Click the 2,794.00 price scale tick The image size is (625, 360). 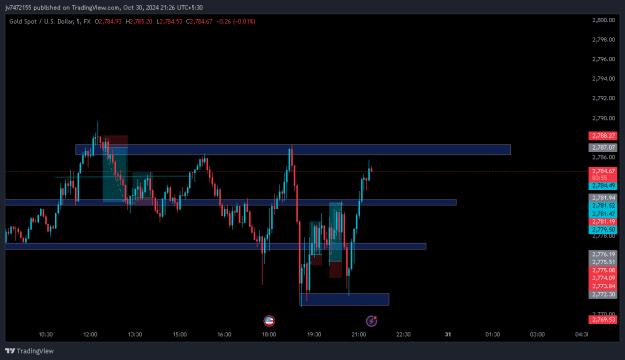pos(603,79)
